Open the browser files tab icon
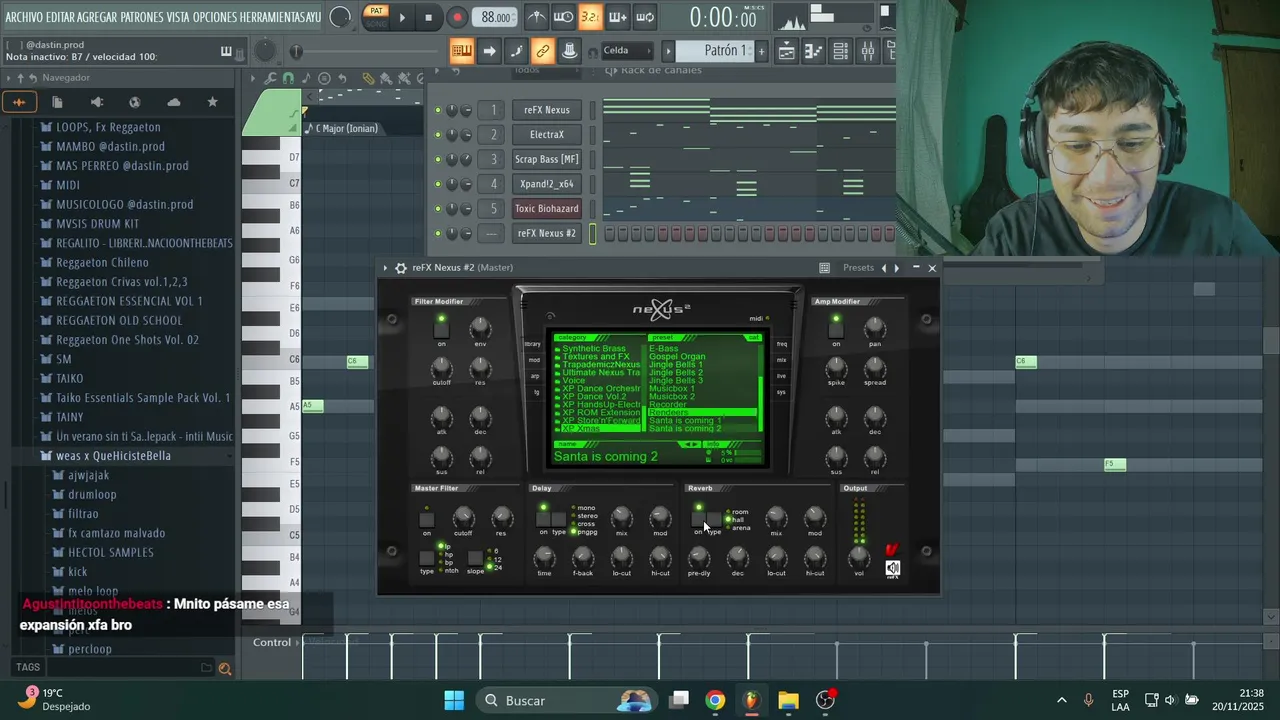1280x720 pixels. point(57,102)
